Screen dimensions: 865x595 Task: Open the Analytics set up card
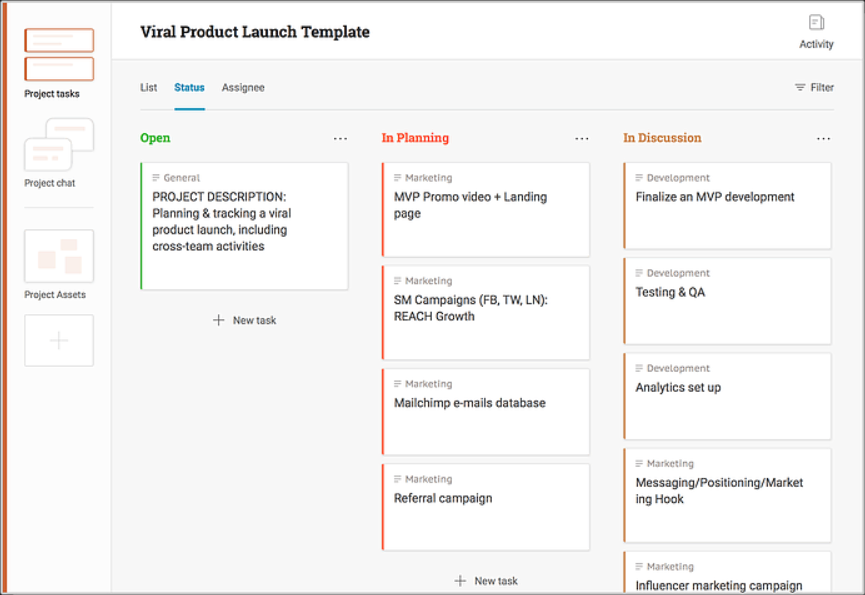click(727, 396)
